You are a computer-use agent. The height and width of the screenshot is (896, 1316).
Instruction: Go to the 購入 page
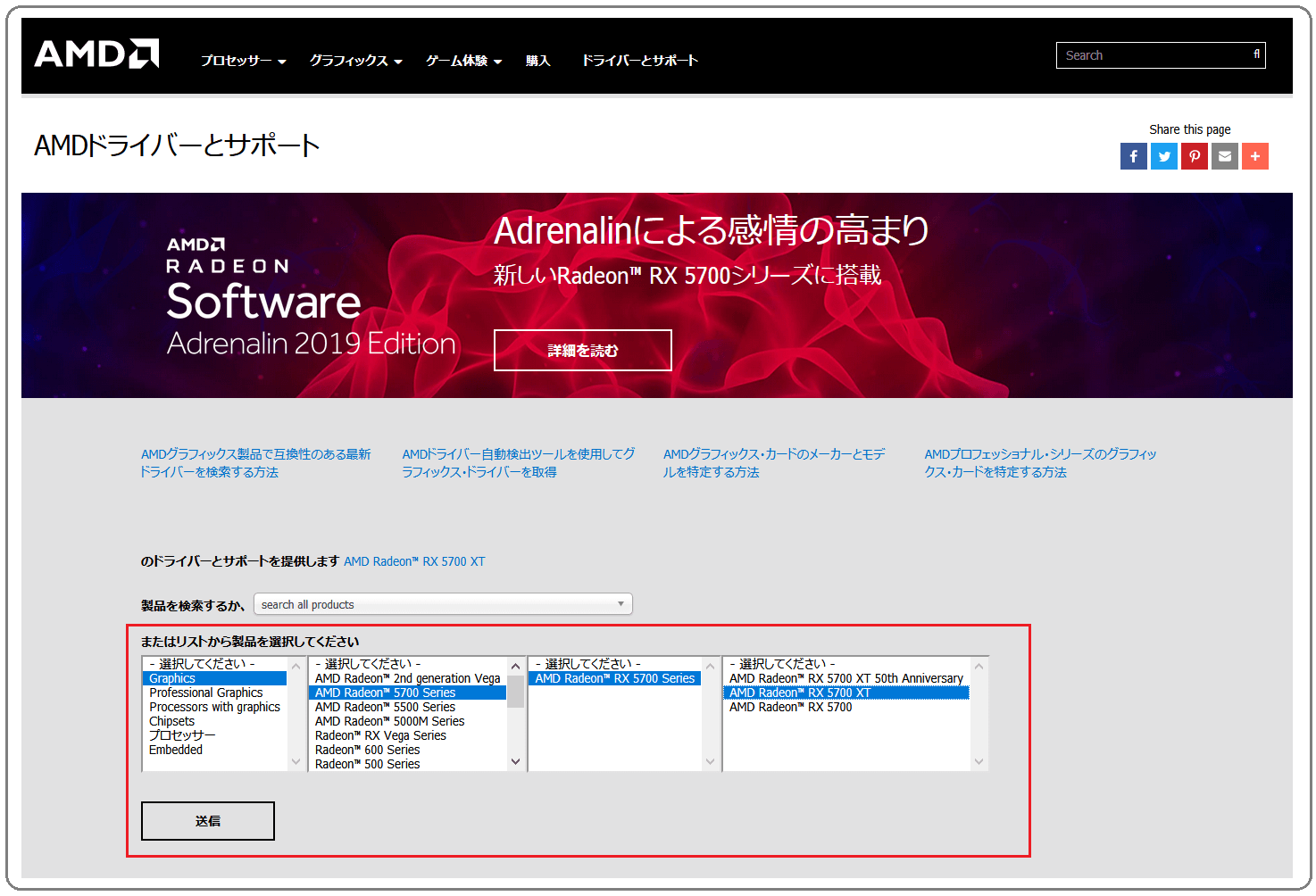537,61
